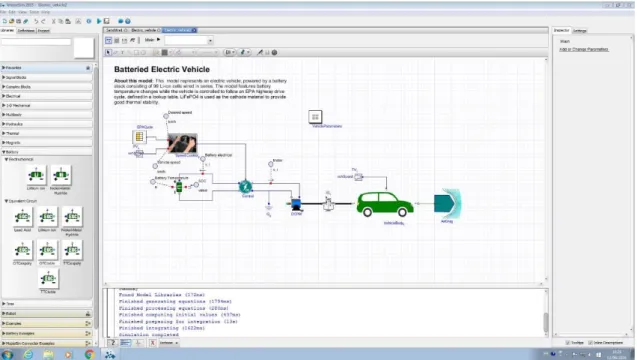
Task: Click the Lithium-Ion equivalent circuit block
Action: [x=47, y=217]
